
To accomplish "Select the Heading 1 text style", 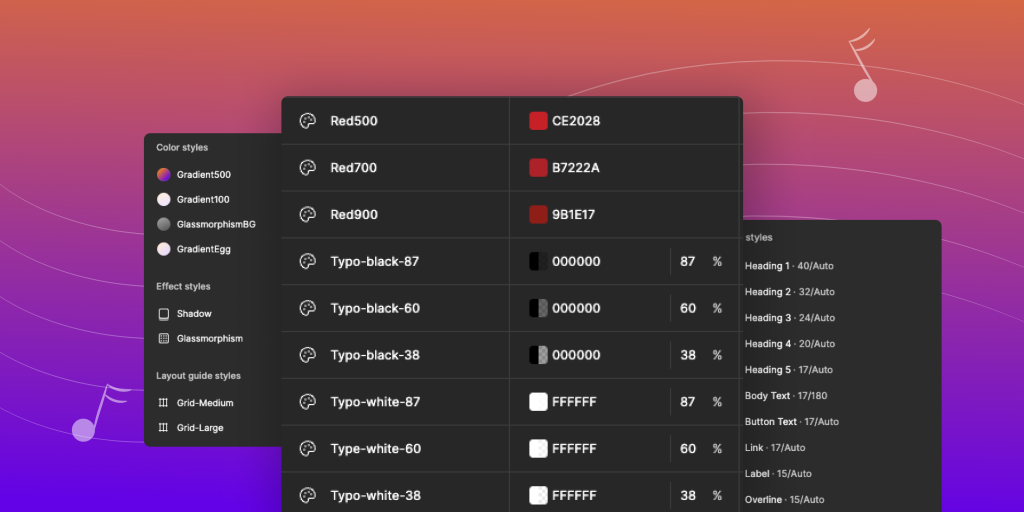I will coord(789,266).
